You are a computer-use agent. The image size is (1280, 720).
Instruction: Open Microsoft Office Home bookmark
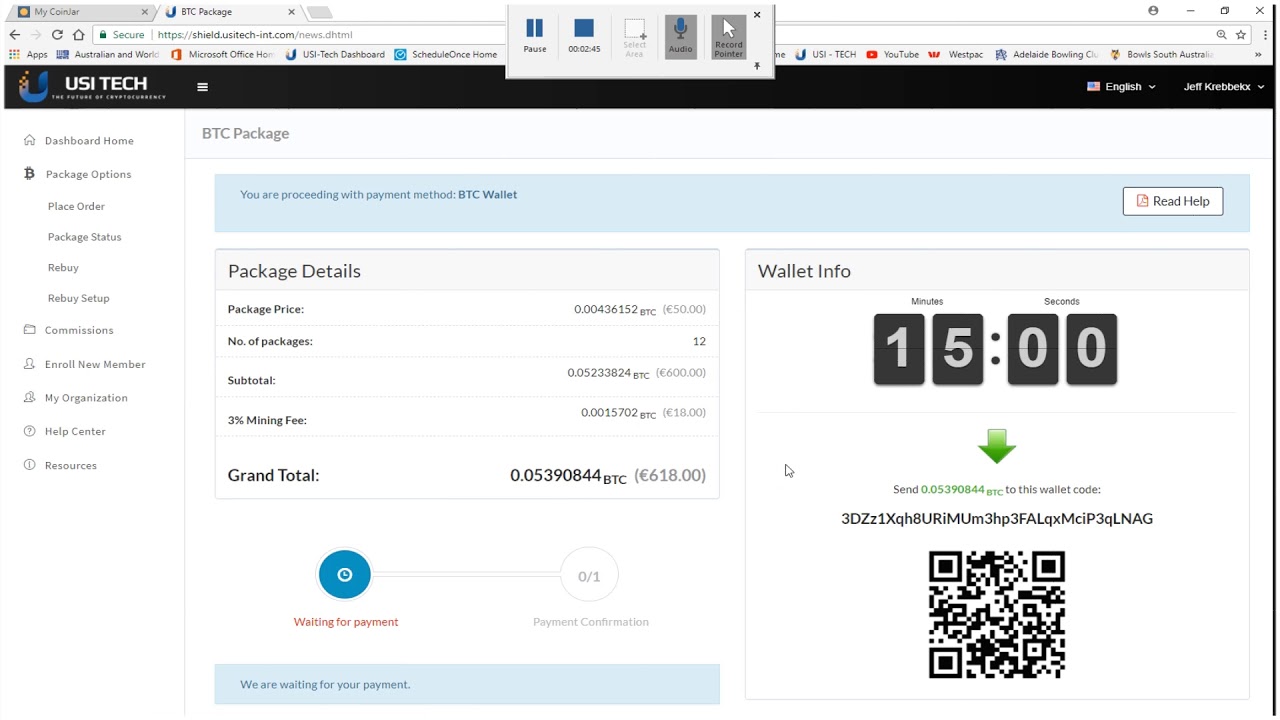pyautogui.click(x=222, y=54)
